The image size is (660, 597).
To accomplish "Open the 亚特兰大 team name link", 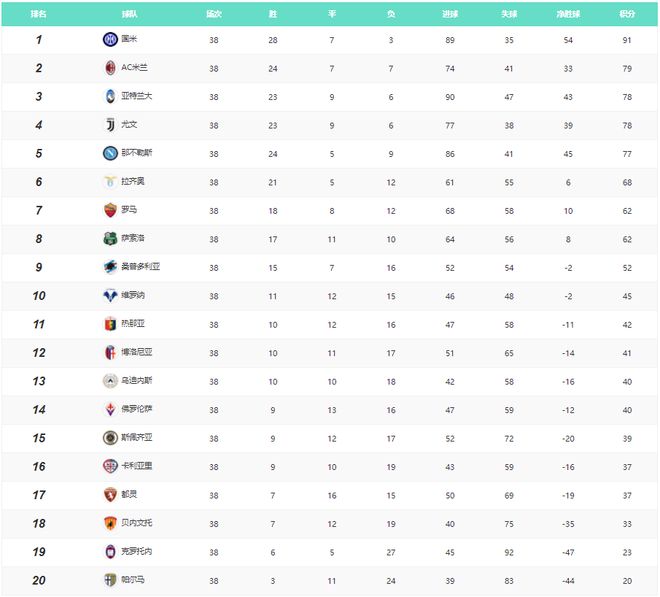I will [136, 96].
